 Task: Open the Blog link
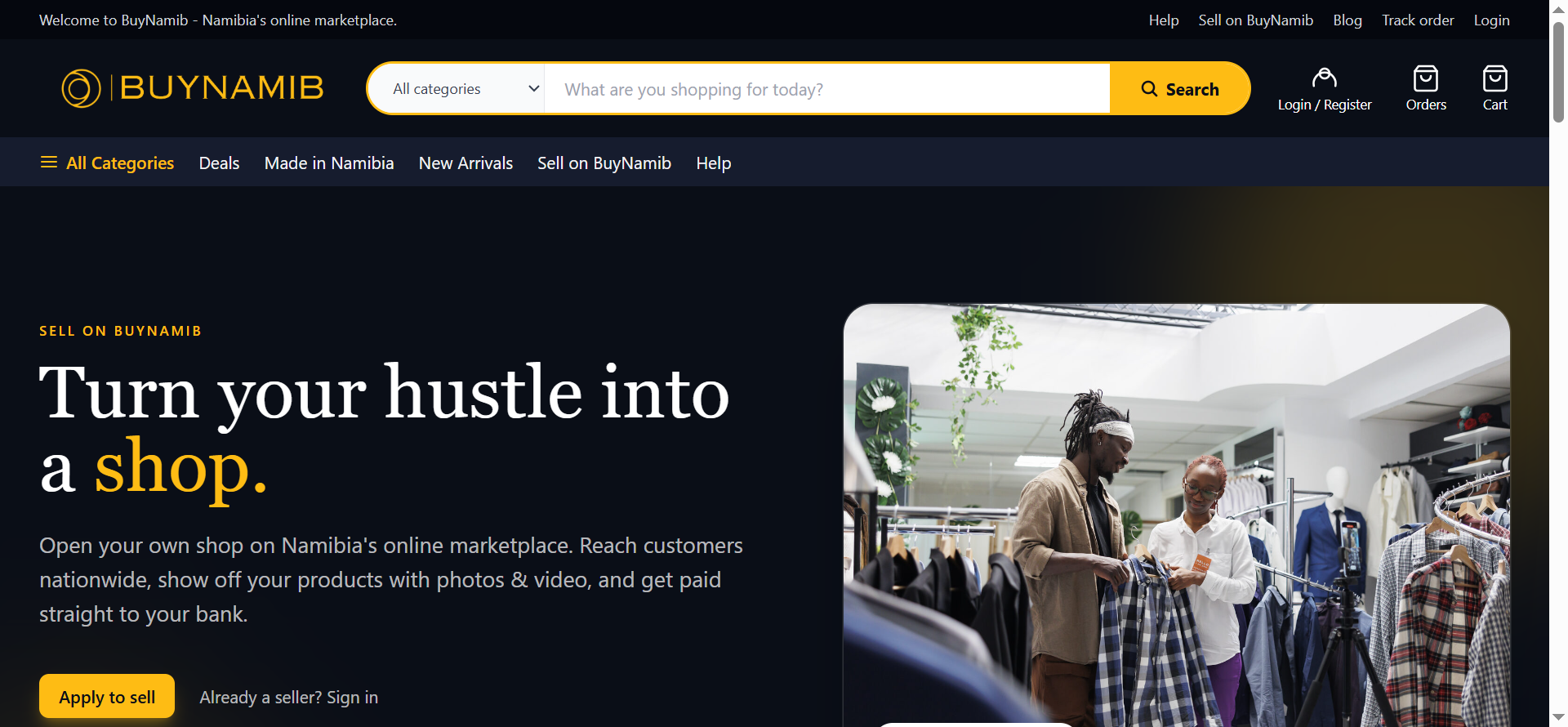pyautogui.click(x=1347, y=20)
